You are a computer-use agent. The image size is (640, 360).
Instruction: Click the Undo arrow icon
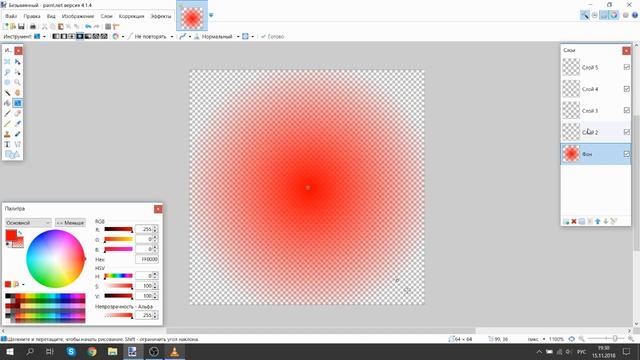[88, 27]
